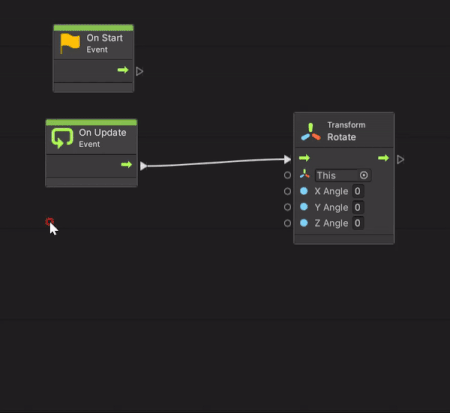Click the X Angle label

pyautogui.click(x=331, y=191)
